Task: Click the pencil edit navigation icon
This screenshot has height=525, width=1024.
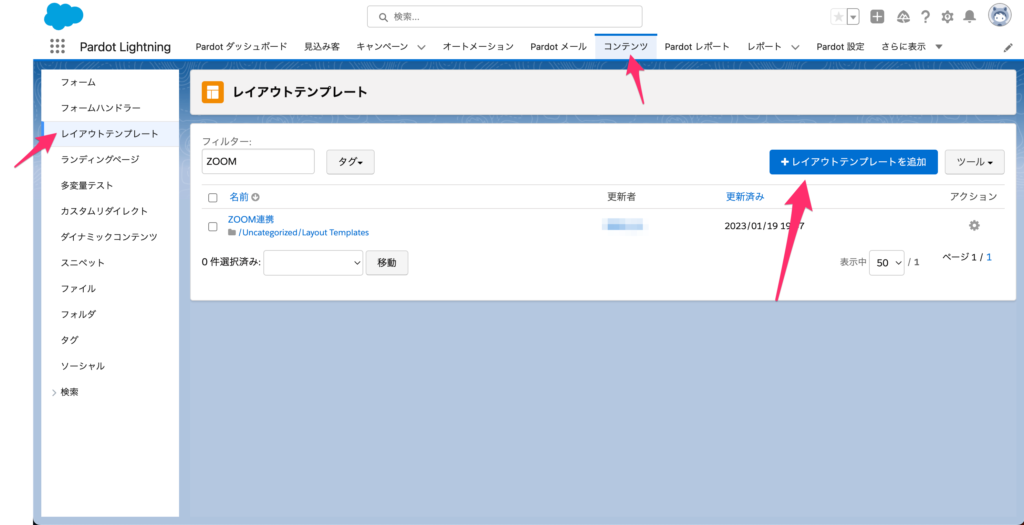Action: [x=1008, y=47]
